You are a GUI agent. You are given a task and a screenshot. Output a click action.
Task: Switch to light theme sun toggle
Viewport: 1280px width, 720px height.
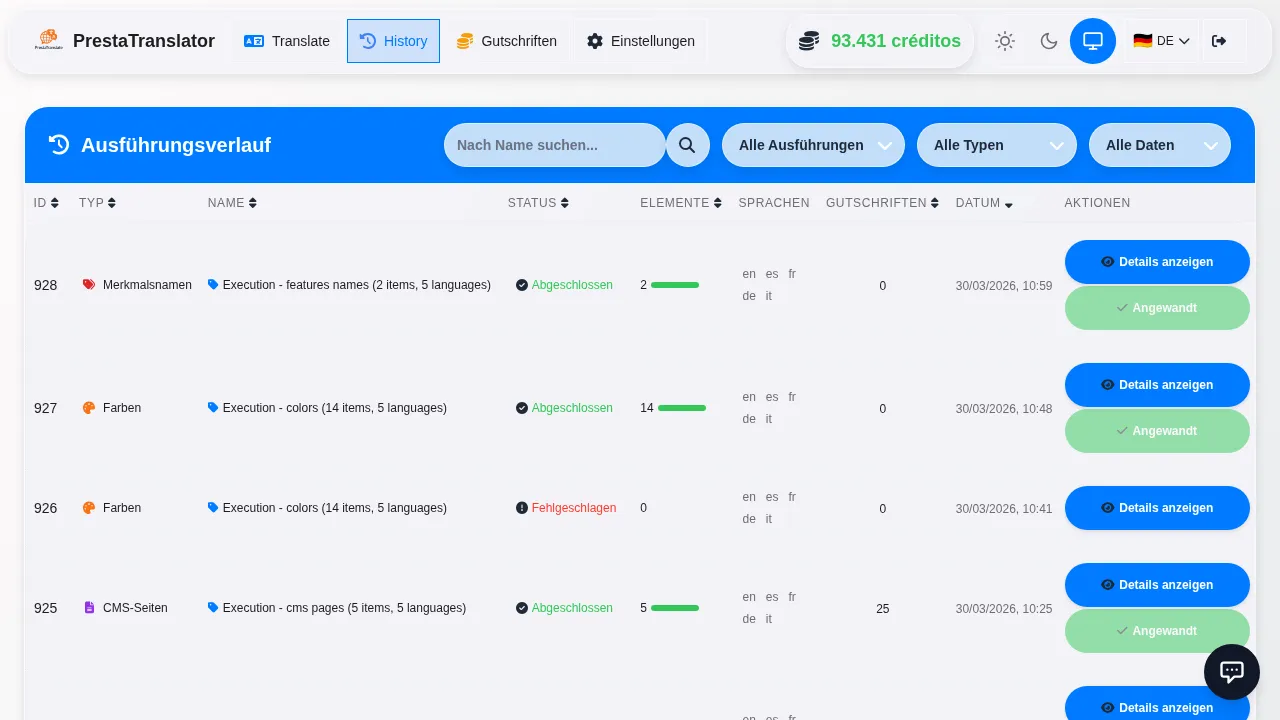1004,41
